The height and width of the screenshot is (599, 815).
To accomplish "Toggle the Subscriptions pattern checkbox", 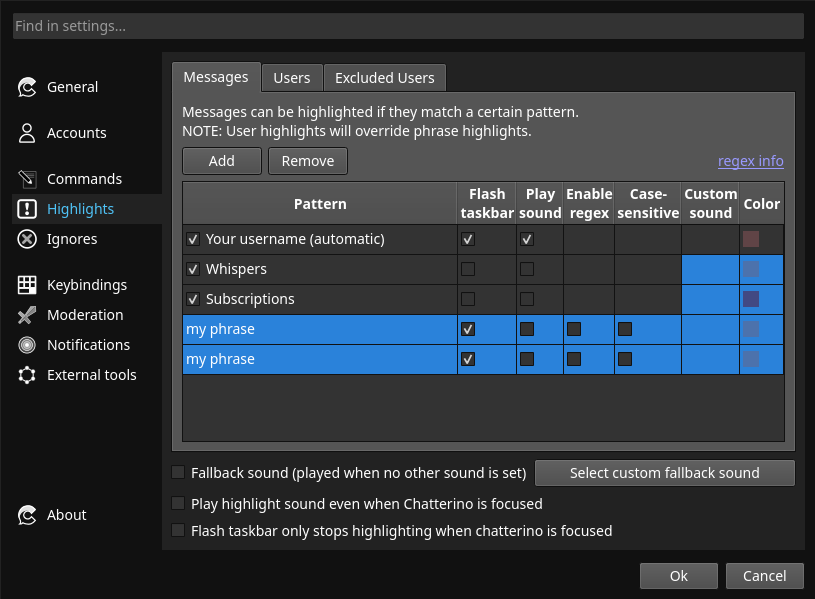I will click(193, 300).
